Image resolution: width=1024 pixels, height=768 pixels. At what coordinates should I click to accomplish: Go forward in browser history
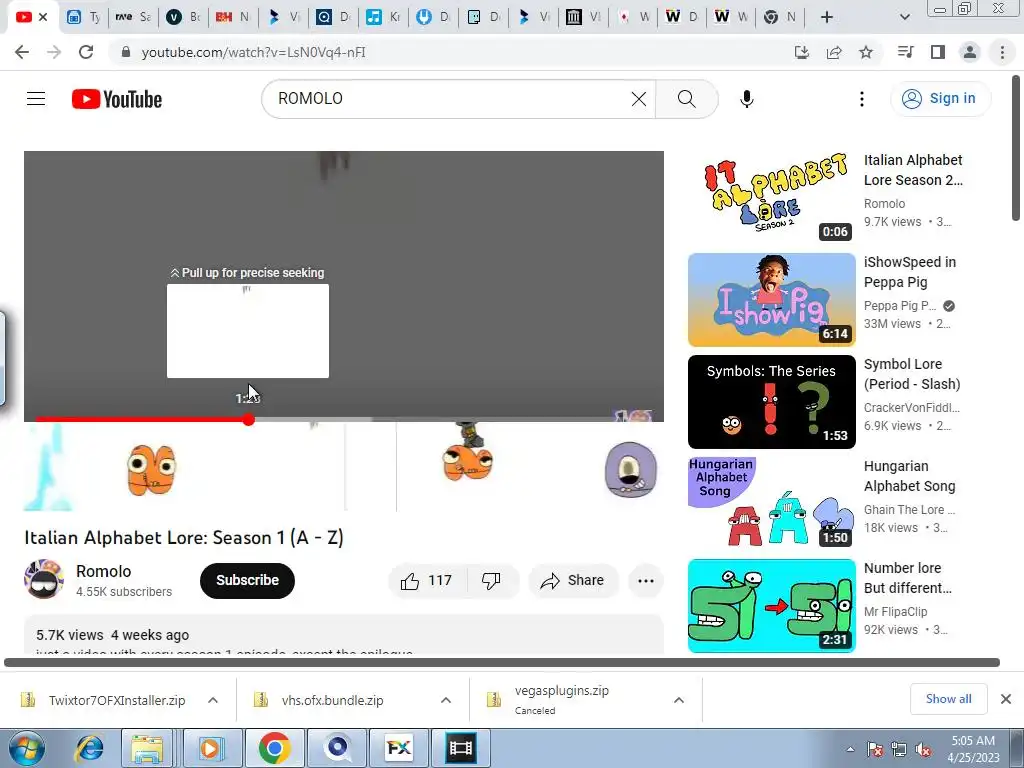coord(54,52)
